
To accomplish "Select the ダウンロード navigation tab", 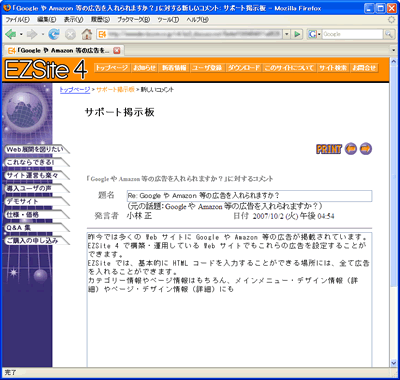I will (244, 68).
